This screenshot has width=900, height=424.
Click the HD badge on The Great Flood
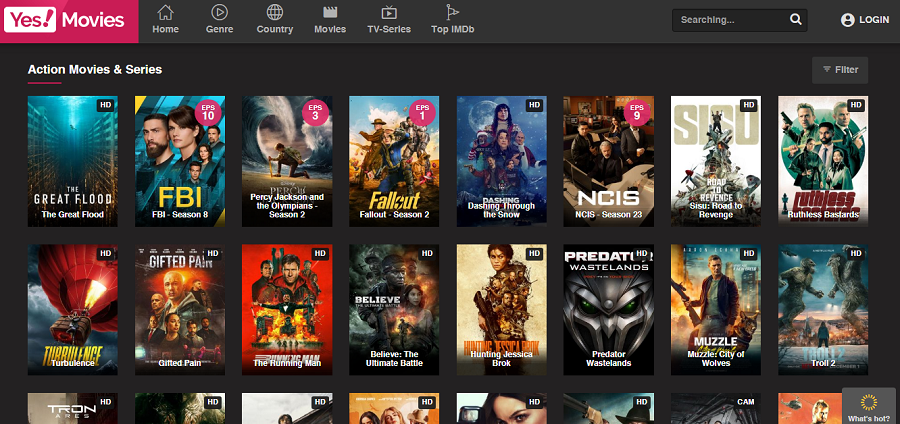(x=105, y=105)
